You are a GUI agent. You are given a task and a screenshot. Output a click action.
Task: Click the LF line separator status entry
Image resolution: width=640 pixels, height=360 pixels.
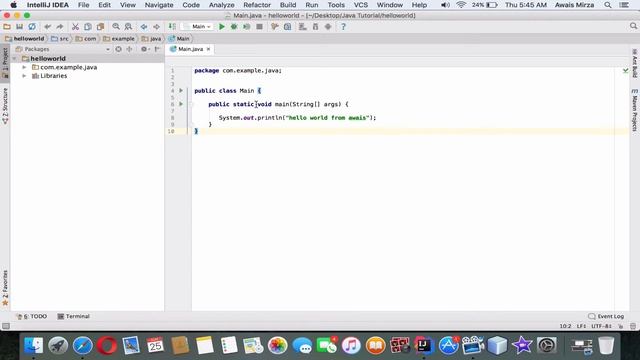pos(581,326)
